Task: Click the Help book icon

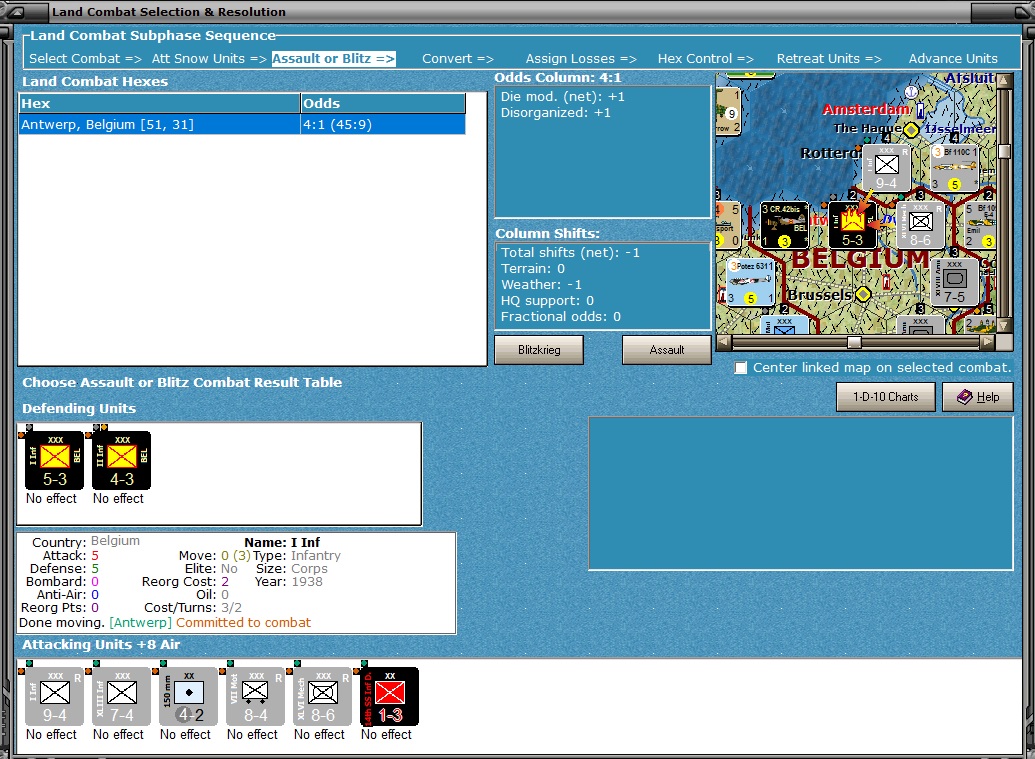Action: [965, 397]
